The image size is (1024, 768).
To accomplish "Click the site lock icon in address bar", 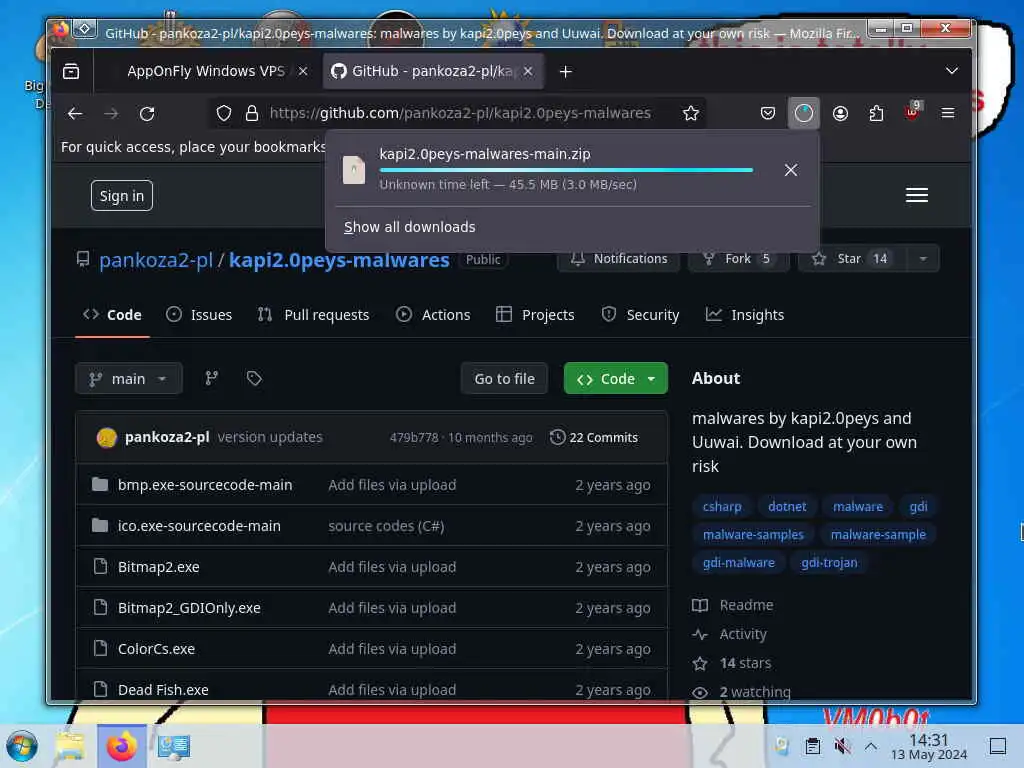I will pyautogui.click(x=252, y=114).
